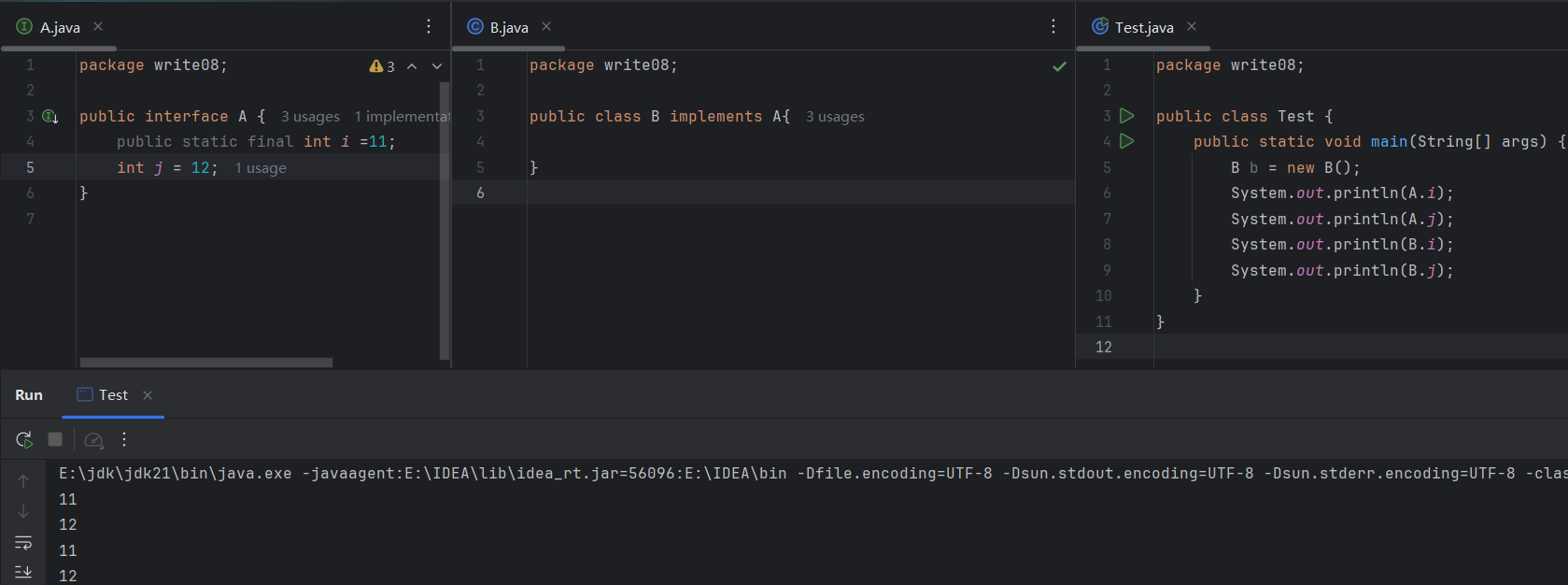Switch to the A.java editor tab
Screen dimensions: 1568x585
[60, 27]
